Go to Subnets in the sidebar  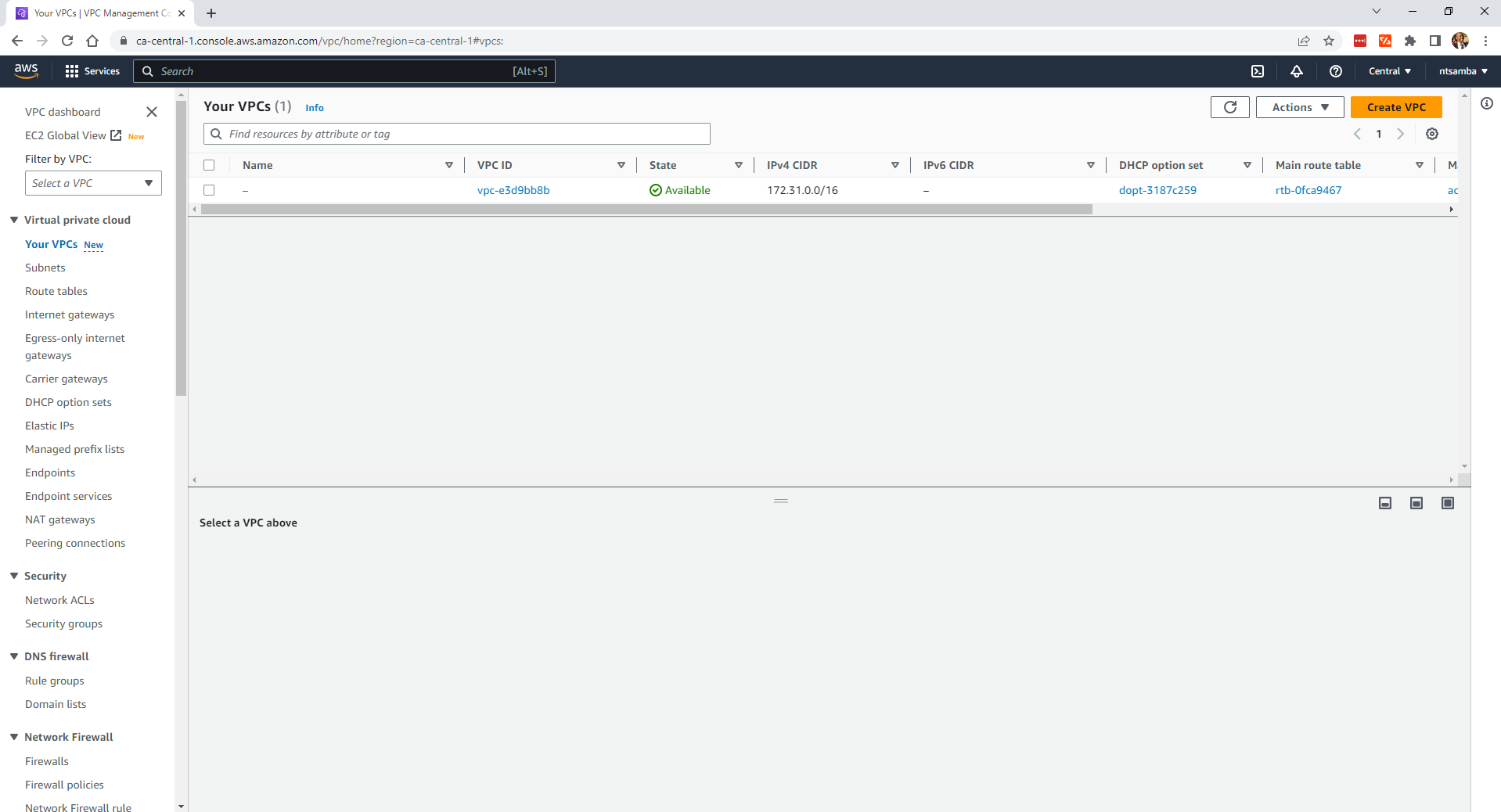45,268
